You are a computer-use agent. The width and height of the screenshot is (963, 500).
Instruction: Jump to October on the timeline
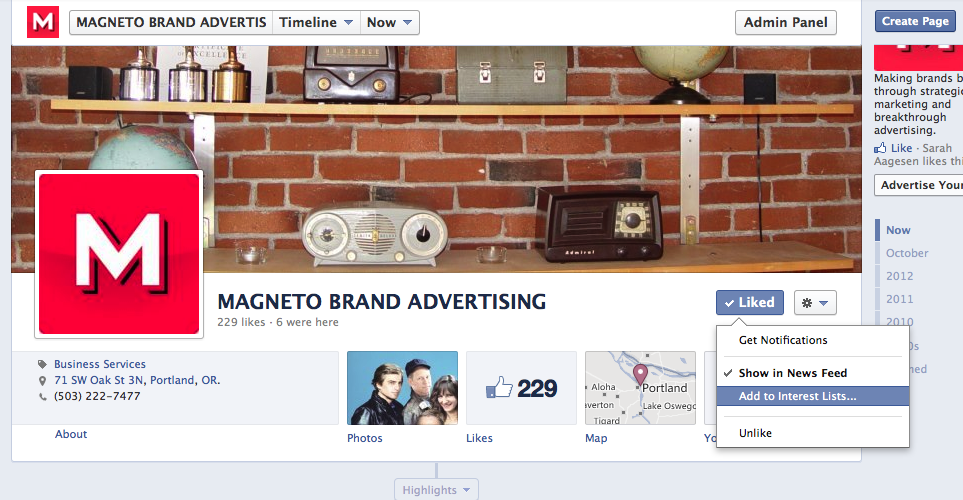click(906, 253)
